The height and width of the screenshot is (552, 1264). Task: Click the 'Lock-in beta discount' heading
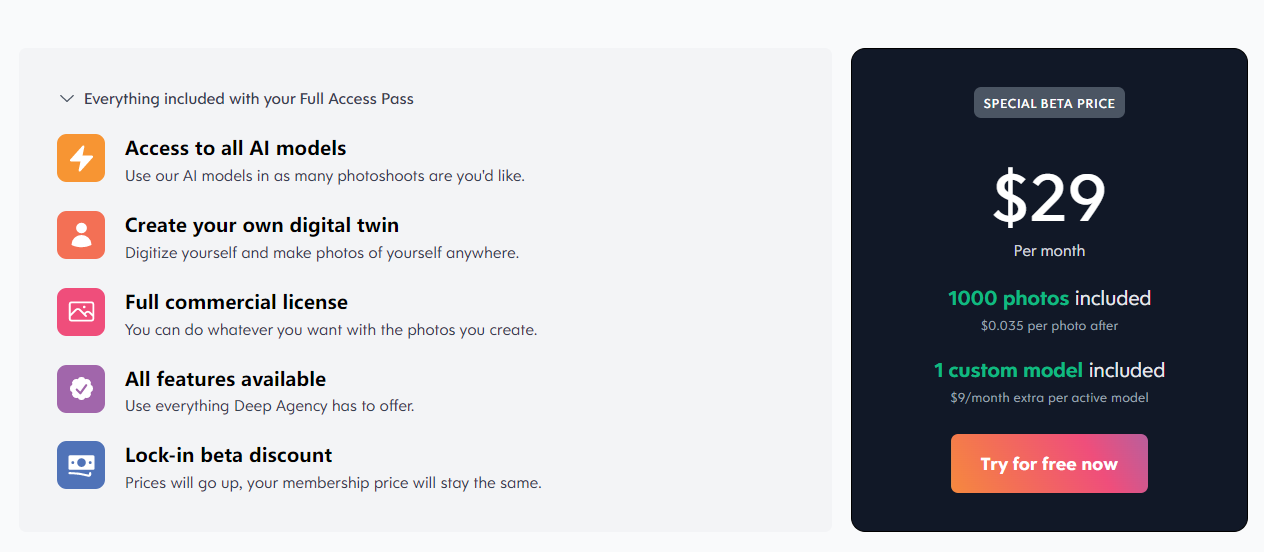point(228,455)
